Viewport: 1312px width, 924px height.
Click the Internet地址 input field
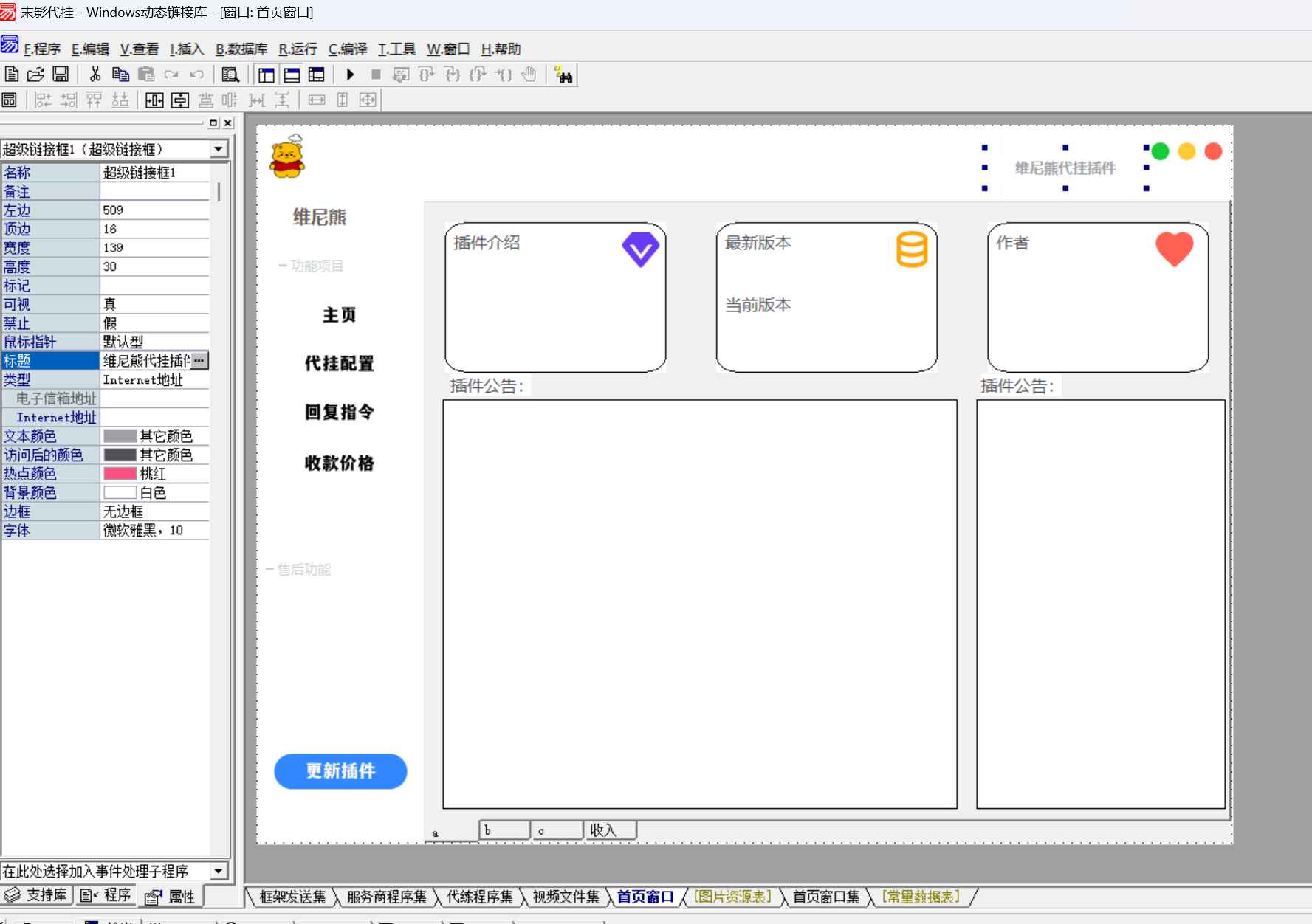click(155, 417)
